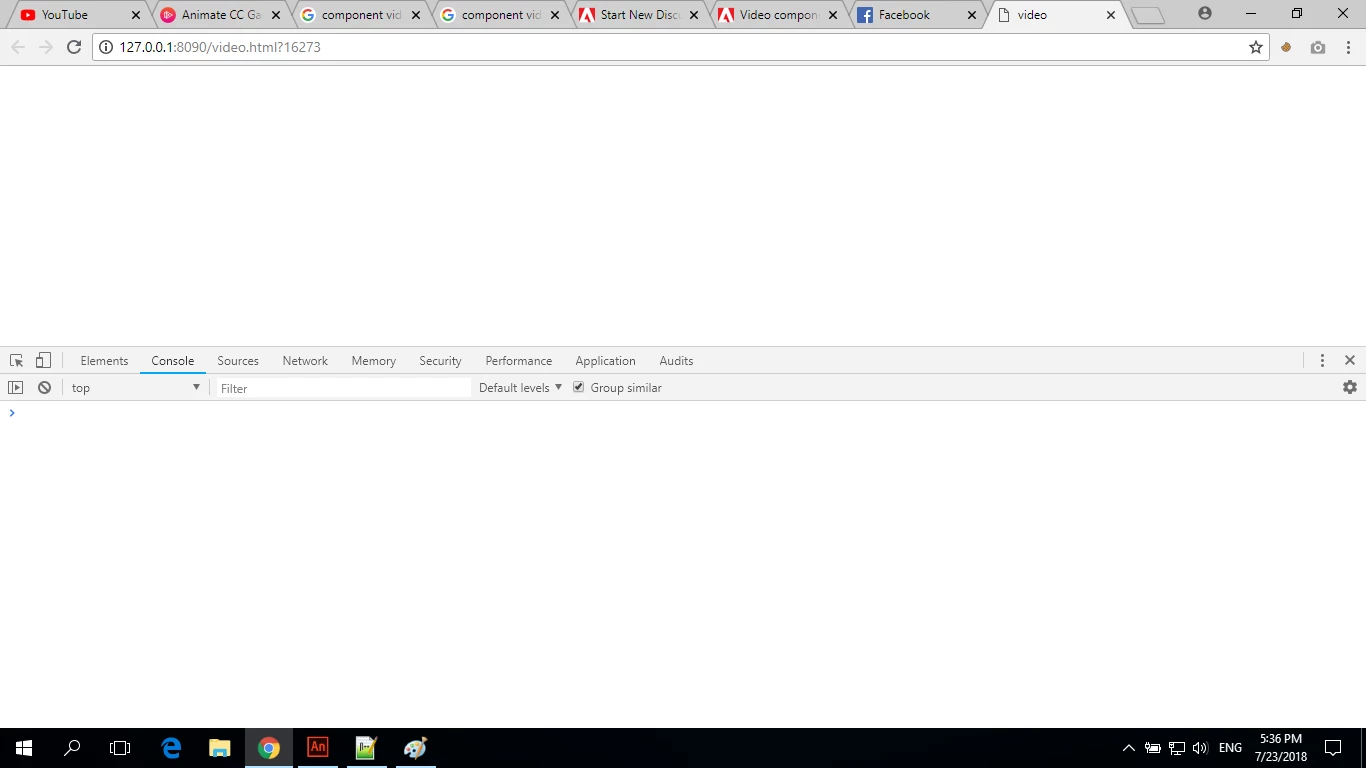The height and width of the screenshot is (768, 1366).
Task: Open the network icon in system tray
Action: click(1177, 748)
